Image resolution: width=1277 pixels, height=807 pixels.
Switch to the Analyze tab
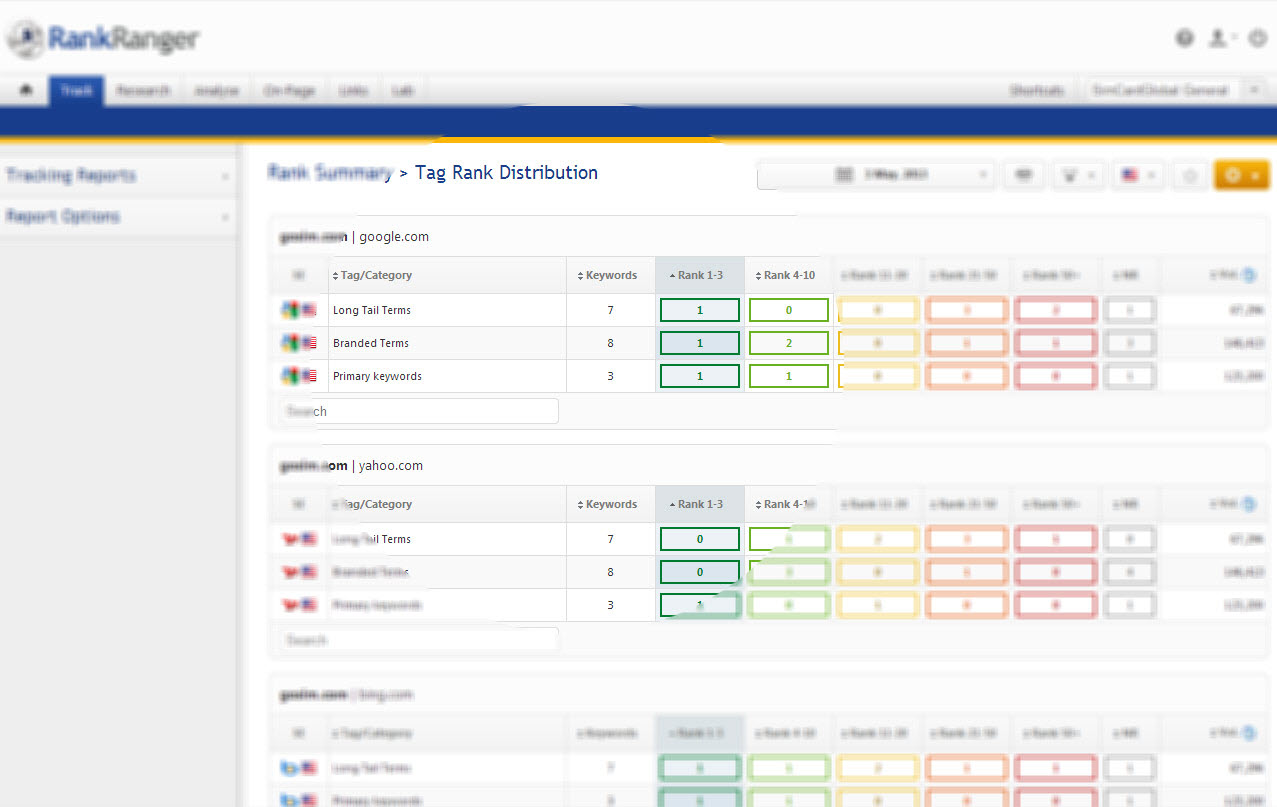point(216,90)
